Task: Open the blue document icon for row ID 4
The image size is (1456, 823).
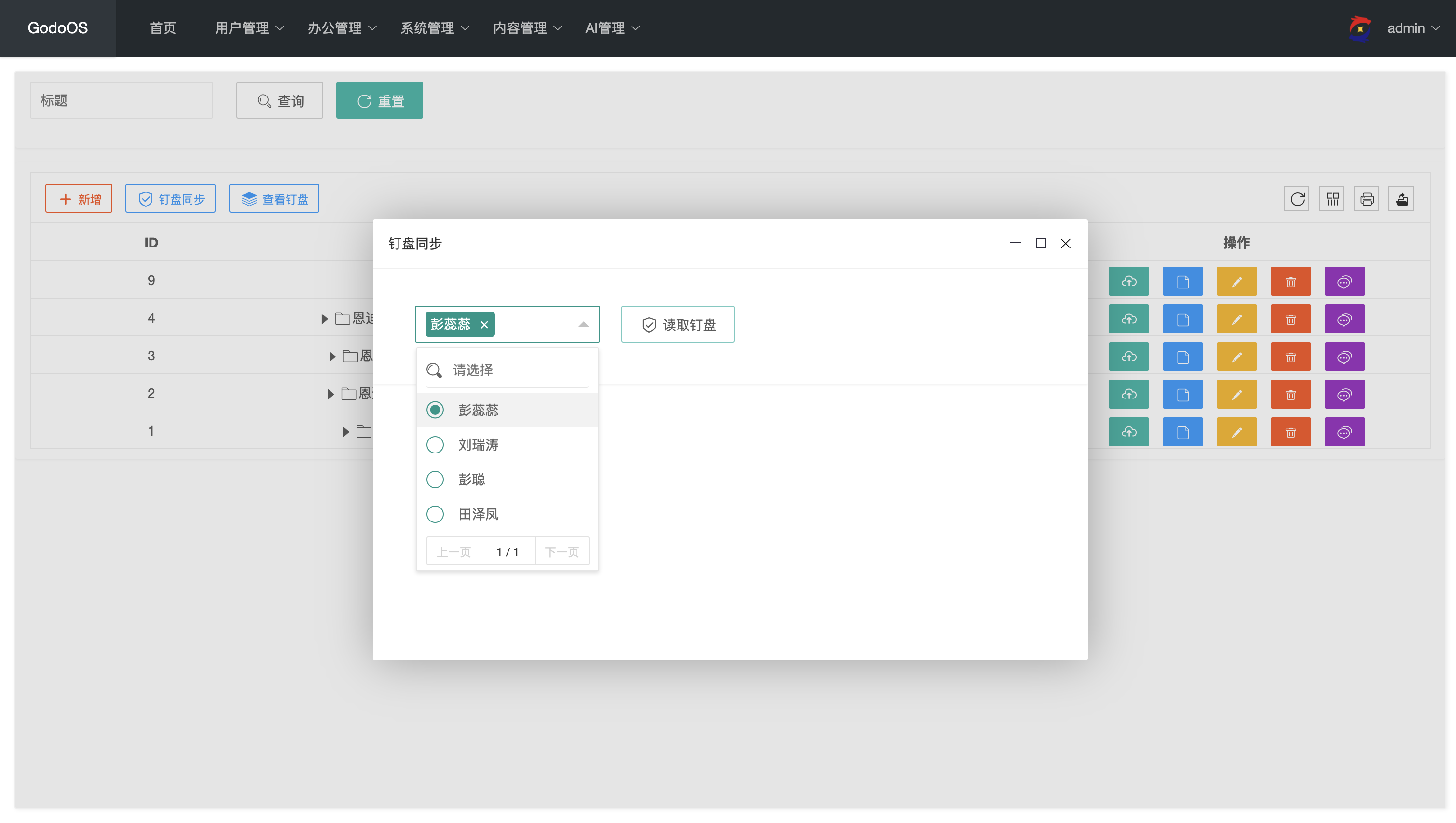Action: point(1182,318)
